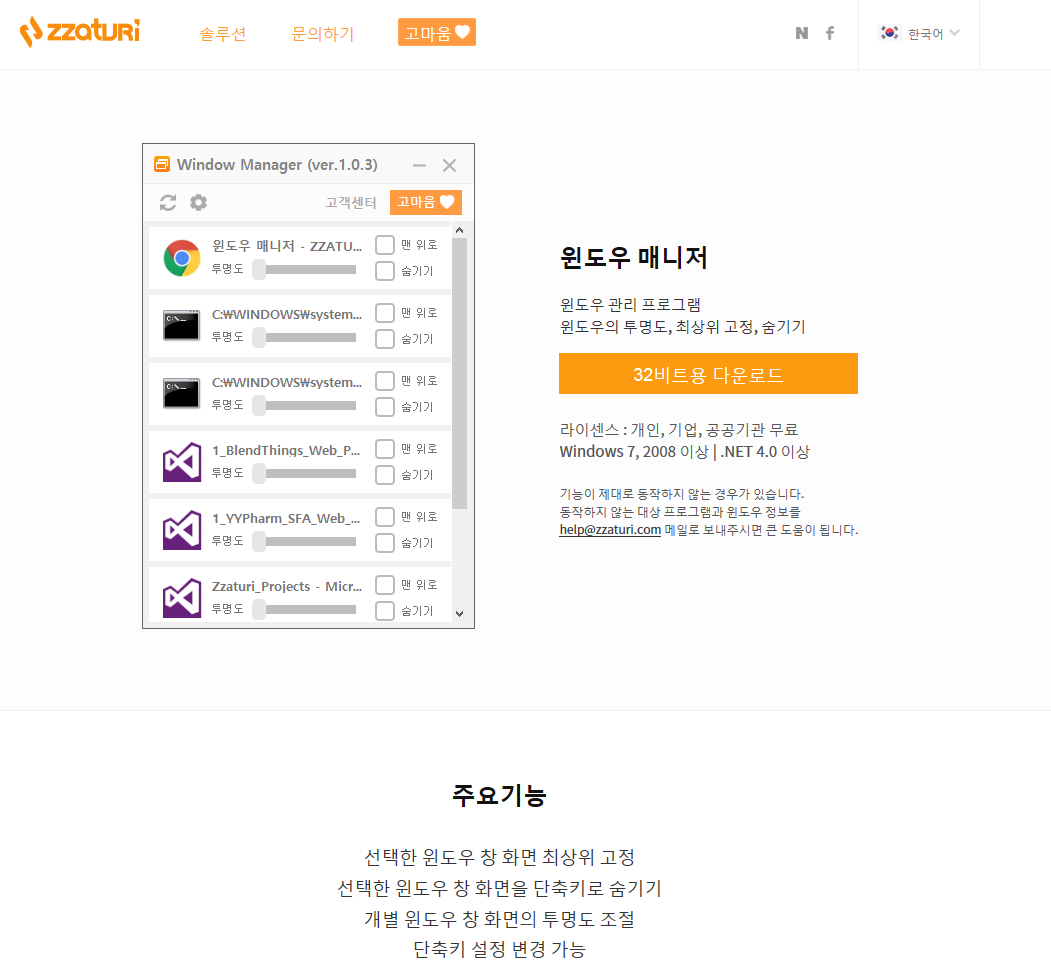Click the Korean flag icon

pos(889,32)
